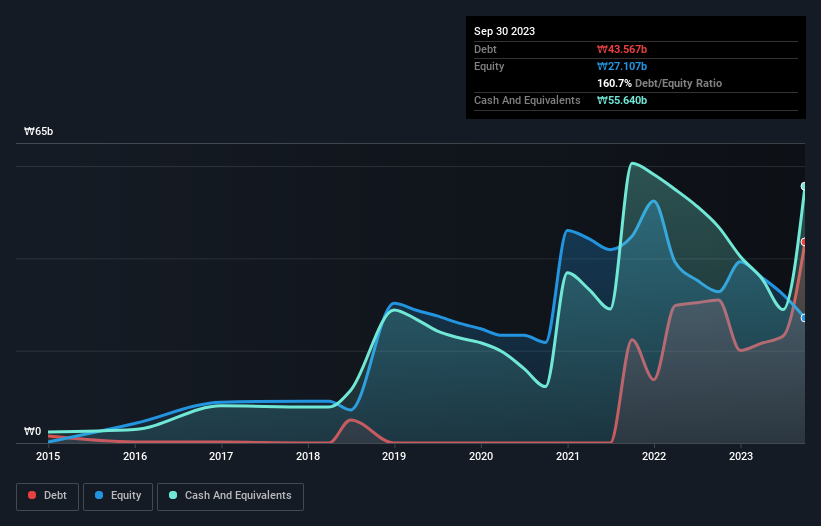Click the red Debt endpoint marker
Image resolution: width=821 pixels, height=526 pixels.
(x=804, y=242)
